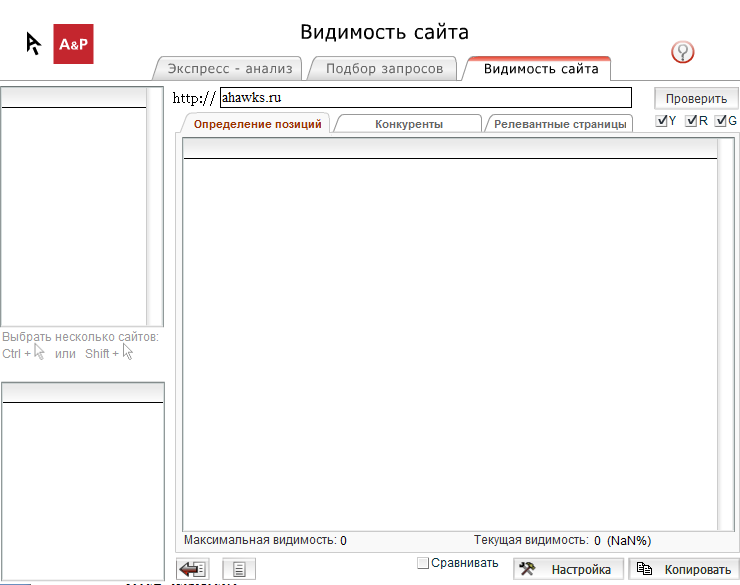
Task: Open the Конкуренты sub-tab
Action: [x=409, y=124]
